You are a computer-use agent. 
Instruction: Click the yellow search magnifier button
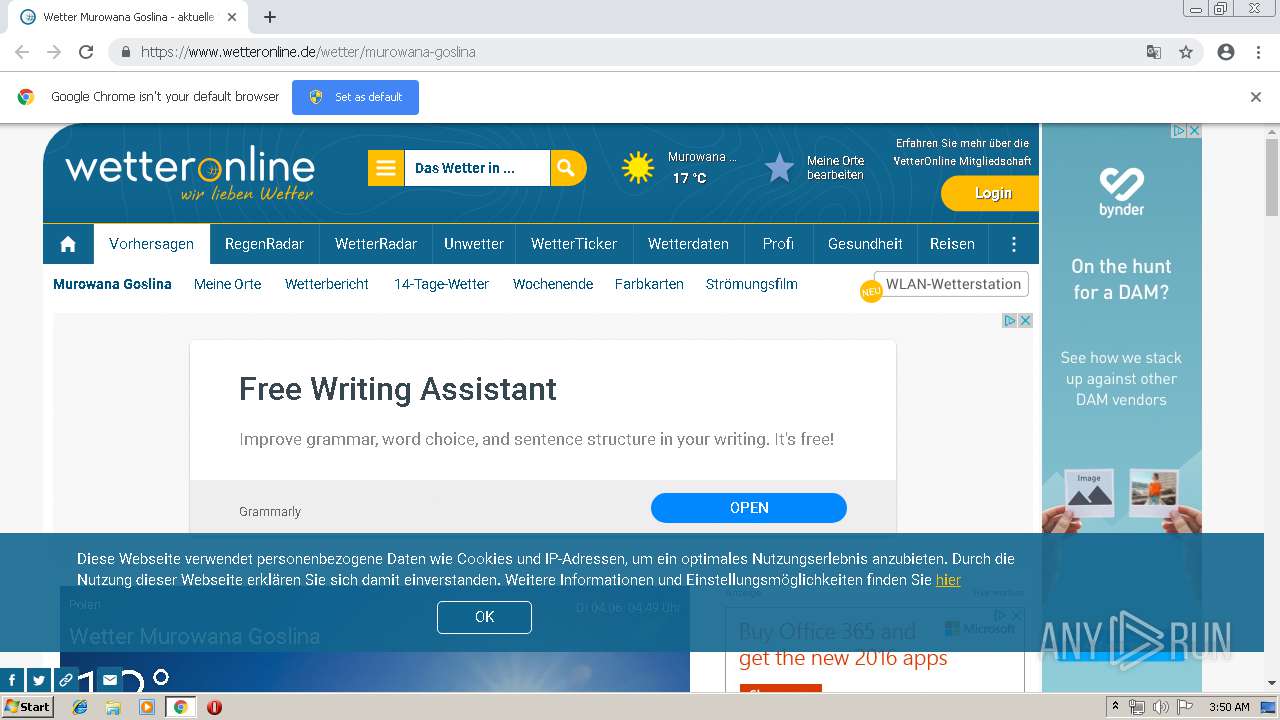[567, 168]
